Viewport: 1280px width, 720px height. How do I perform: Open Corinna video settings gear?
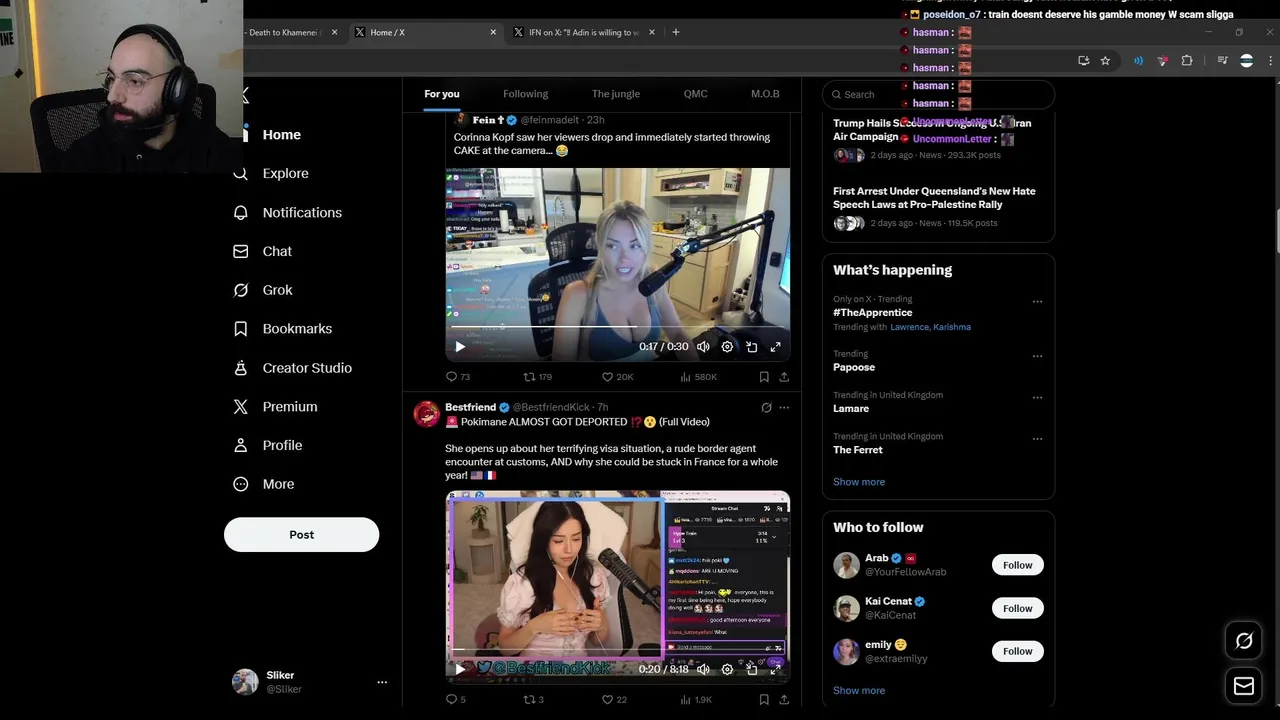[x=727, y=347]
